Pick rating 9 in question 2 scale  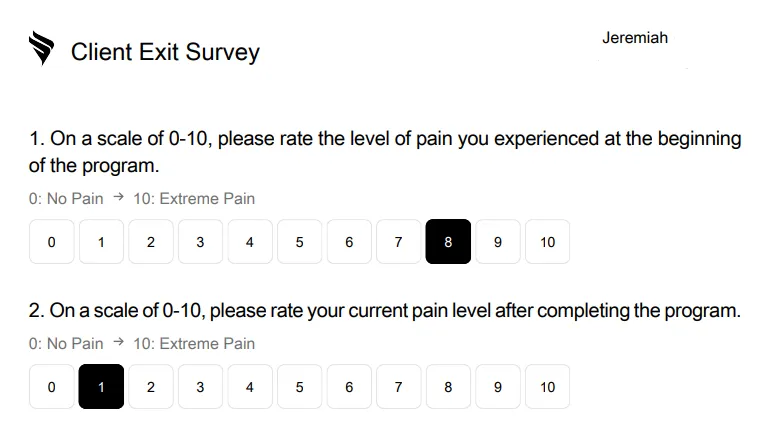(x=498, y=387)
